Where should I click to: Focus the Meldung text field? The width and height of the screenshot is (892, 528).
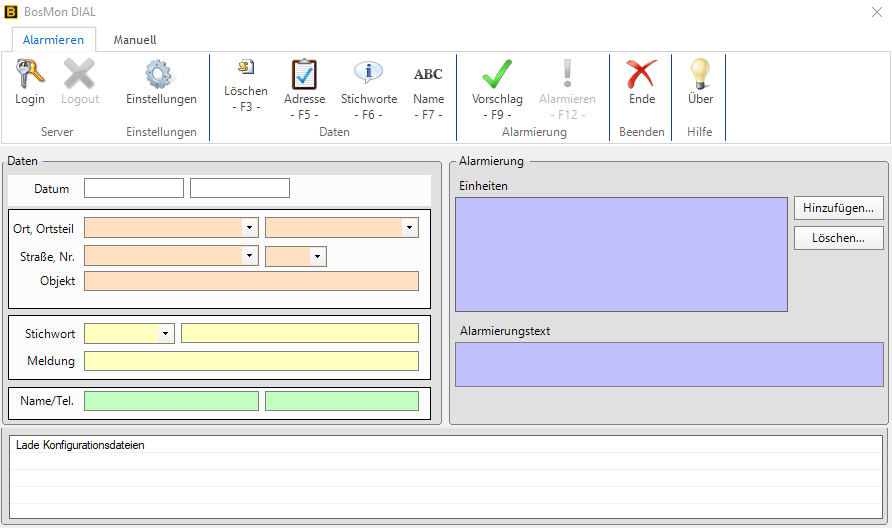251,361
